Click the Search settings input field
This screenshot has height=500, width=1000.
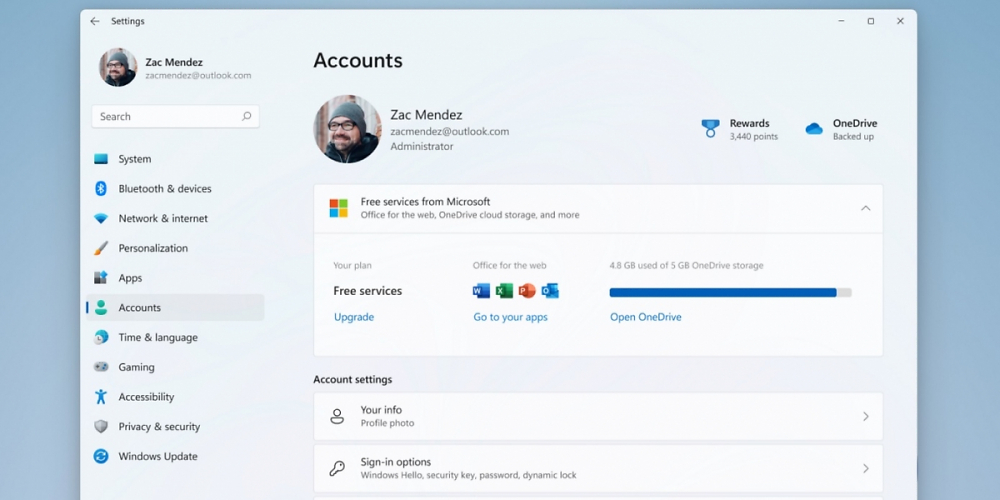pos(175,116)
